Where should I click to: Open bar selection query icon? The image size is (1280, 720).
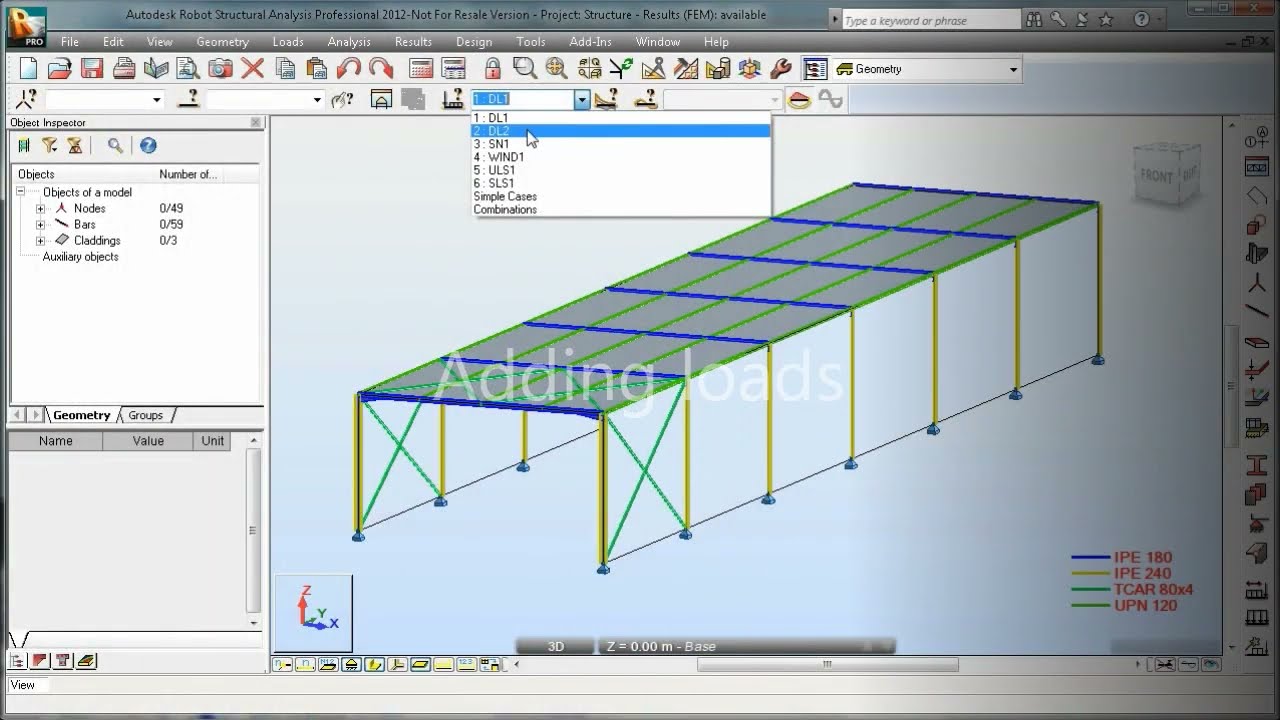point(188,99)
